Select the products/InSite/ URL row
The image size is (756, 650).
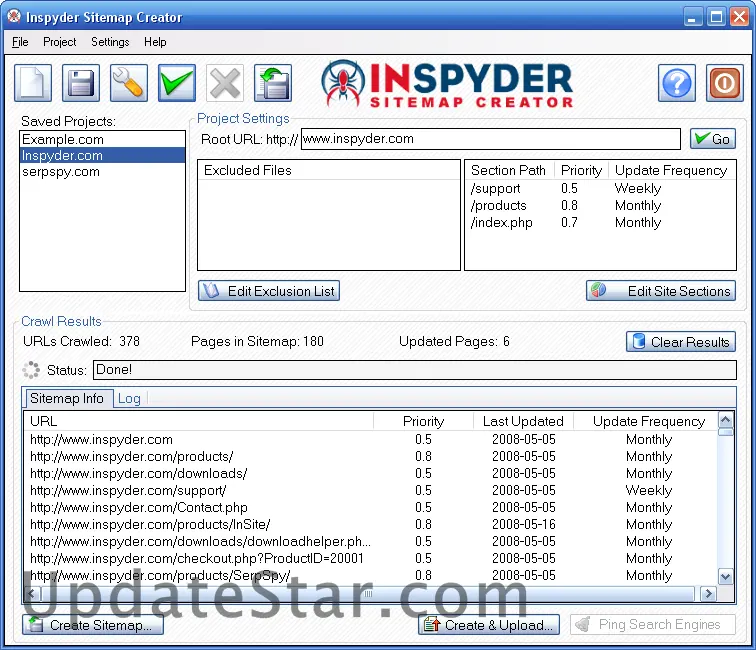[370, 524]
